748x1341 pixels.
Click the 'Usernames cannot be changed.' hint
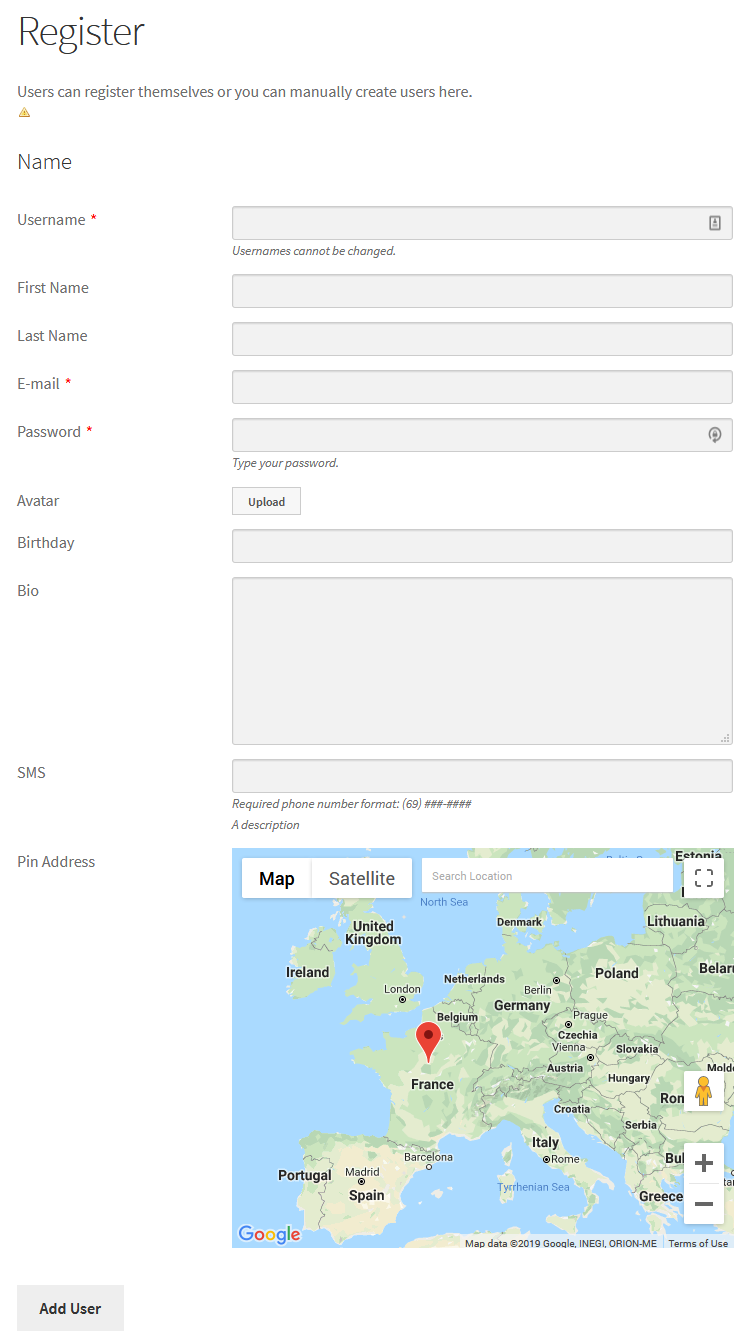click(314, 251)
